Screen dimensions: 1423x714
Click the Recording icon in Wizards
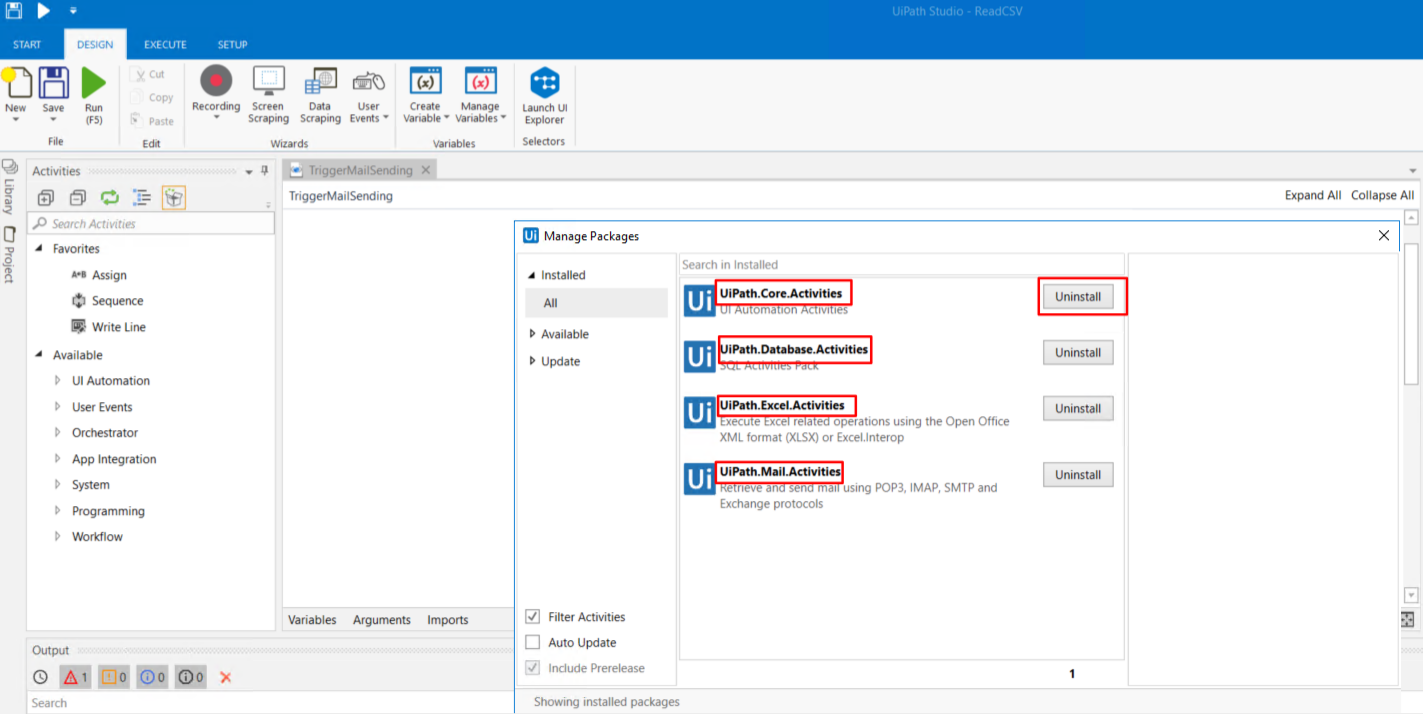coord(216,82)
